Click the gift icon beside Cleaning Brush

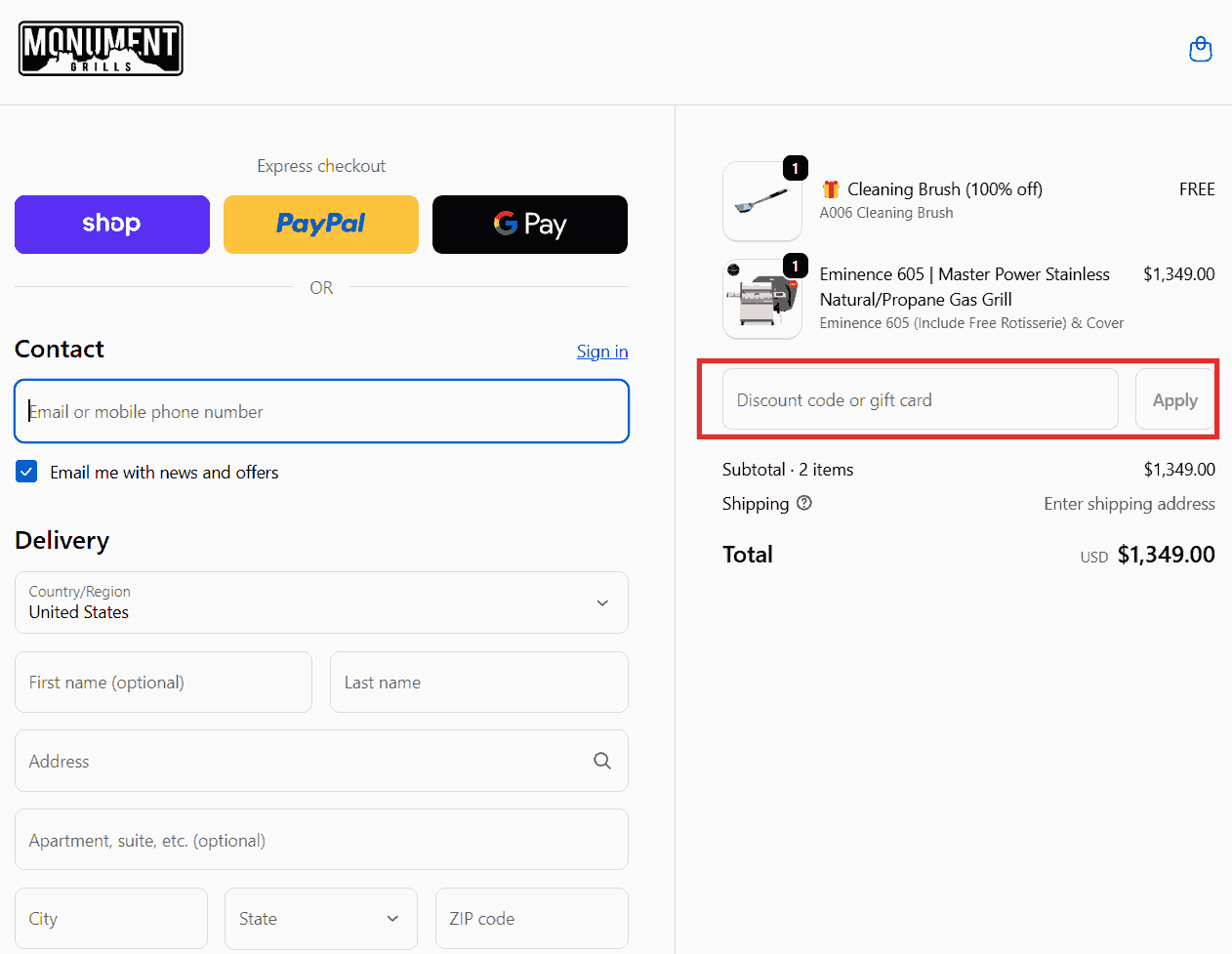pyautogui.click(x=831, y=189)
